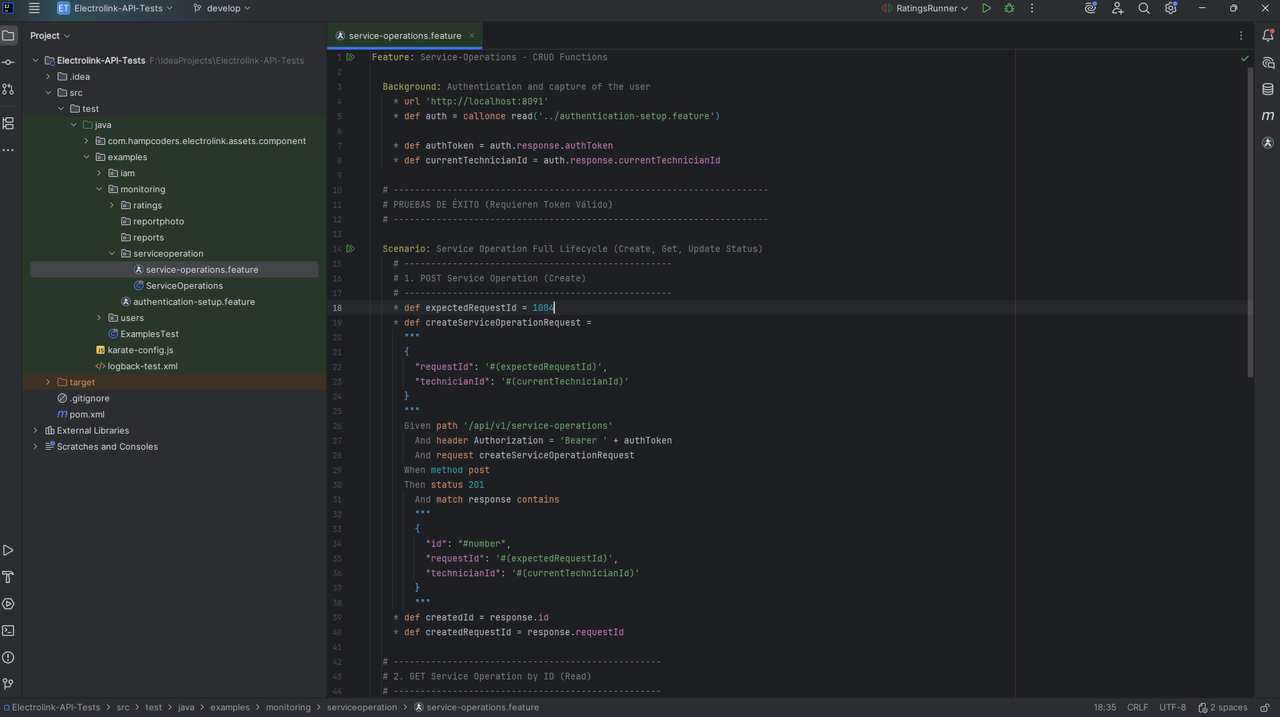The image size is (1280, 717).
Task: Open the Structure tool window
Action: [x=8, y=123]
